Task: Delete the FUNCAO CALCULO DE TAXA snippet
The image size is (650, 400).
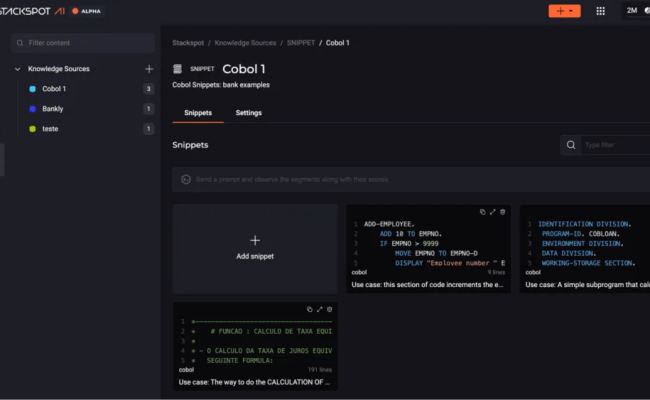Action: (330, 310)
